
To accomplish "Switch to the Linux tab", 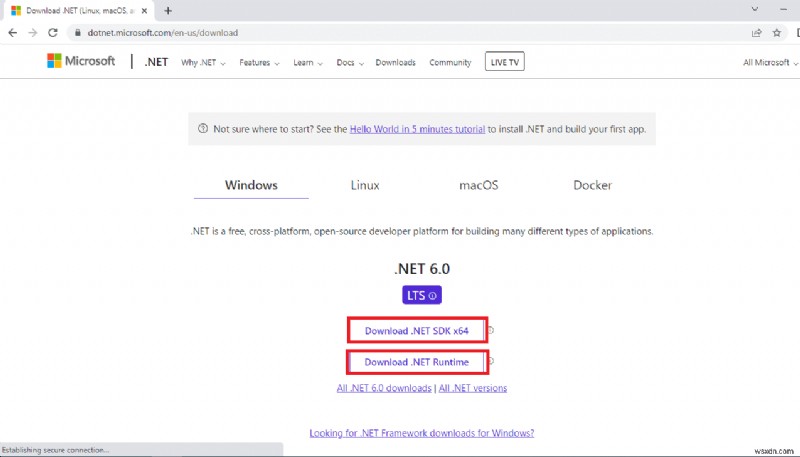I will (365, 185).
